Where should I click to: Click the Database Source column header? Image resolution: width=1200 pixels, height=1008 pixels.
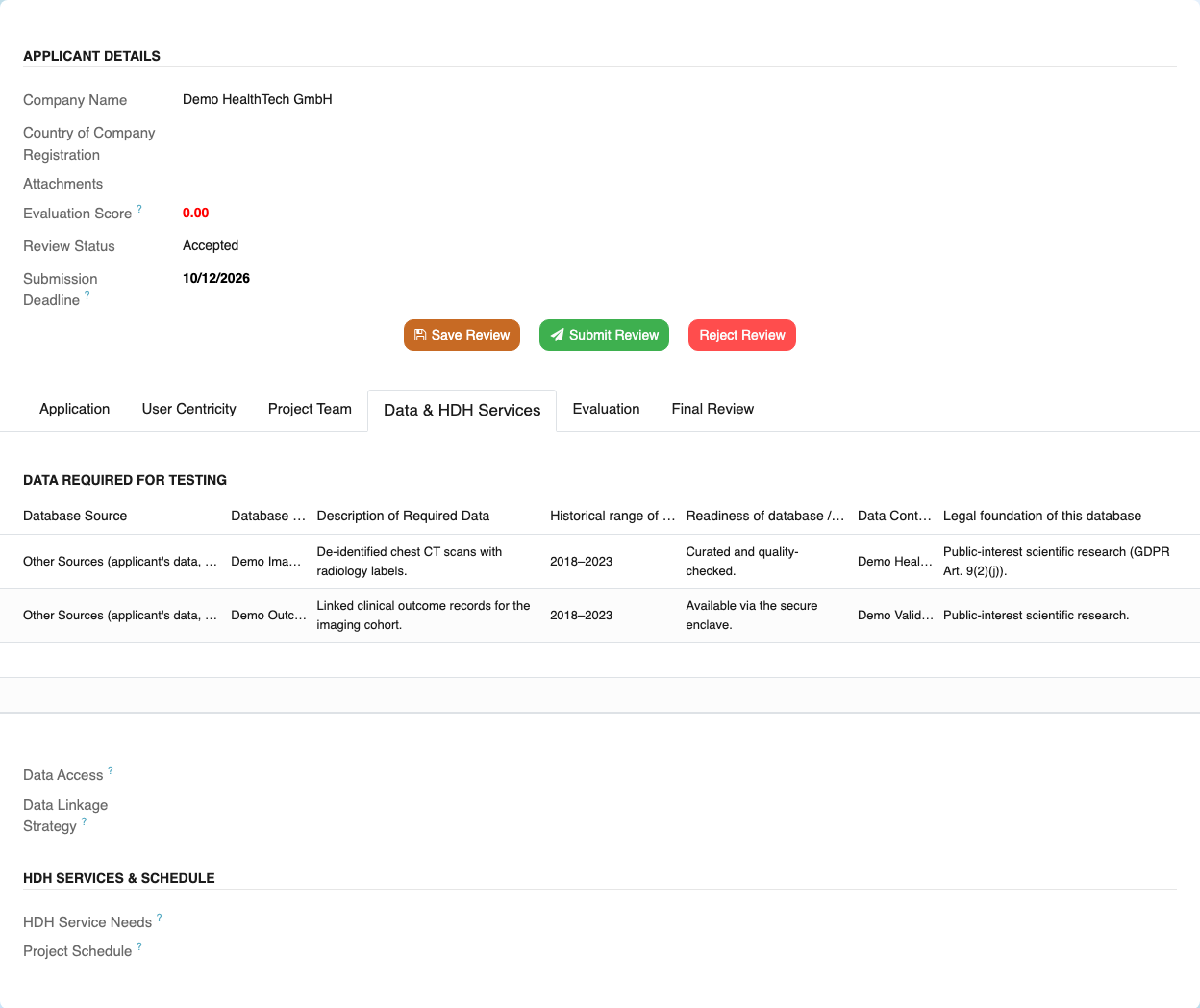[75, 516]
